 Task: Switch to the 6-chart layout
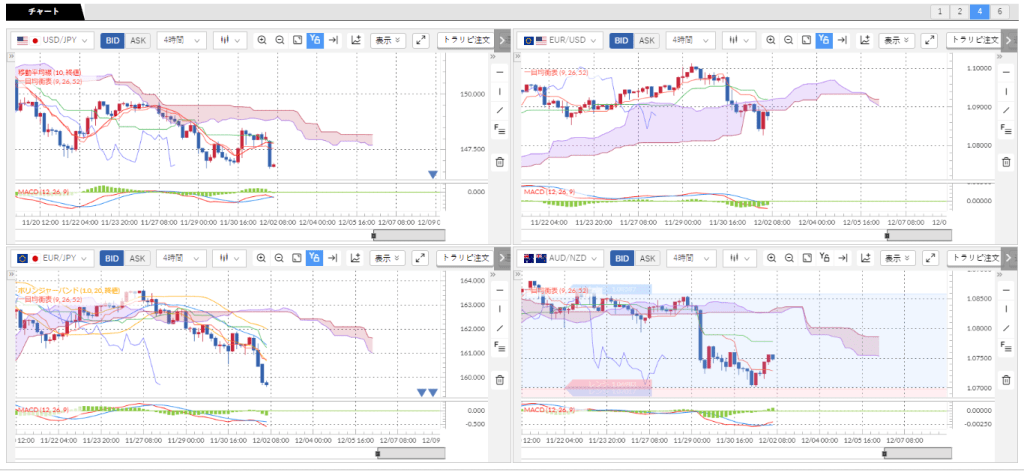pyautogui.click(x=999, y=11)
